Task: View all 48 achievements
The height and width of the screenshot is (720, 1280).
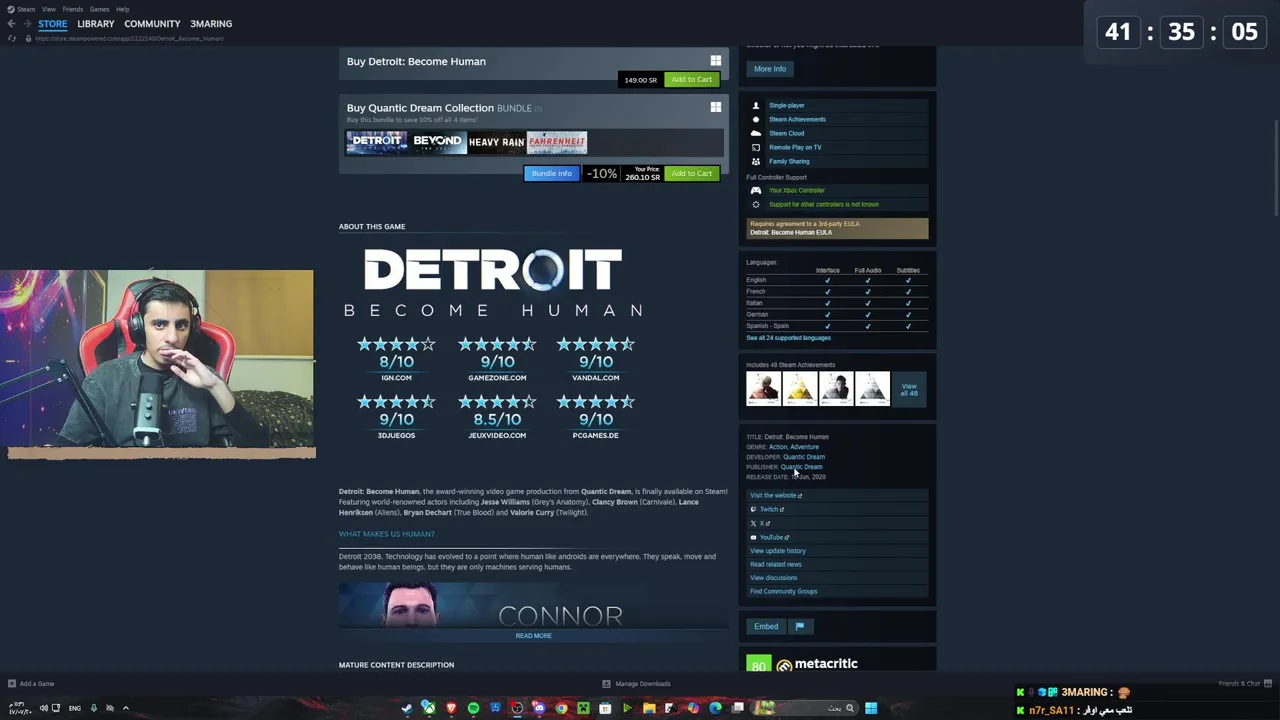Action: click(908, 389)
